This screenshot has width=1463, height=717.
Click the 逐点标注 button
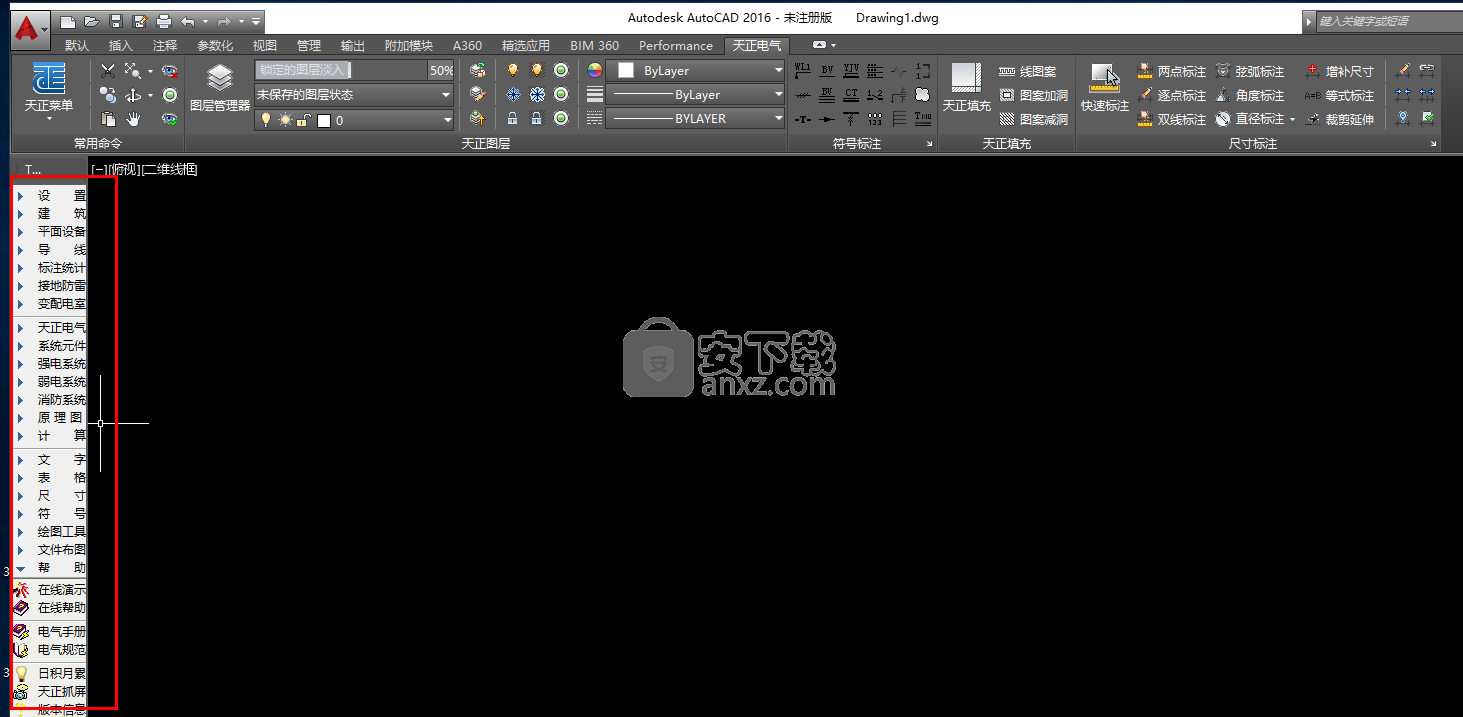[x=1172, y=95]
